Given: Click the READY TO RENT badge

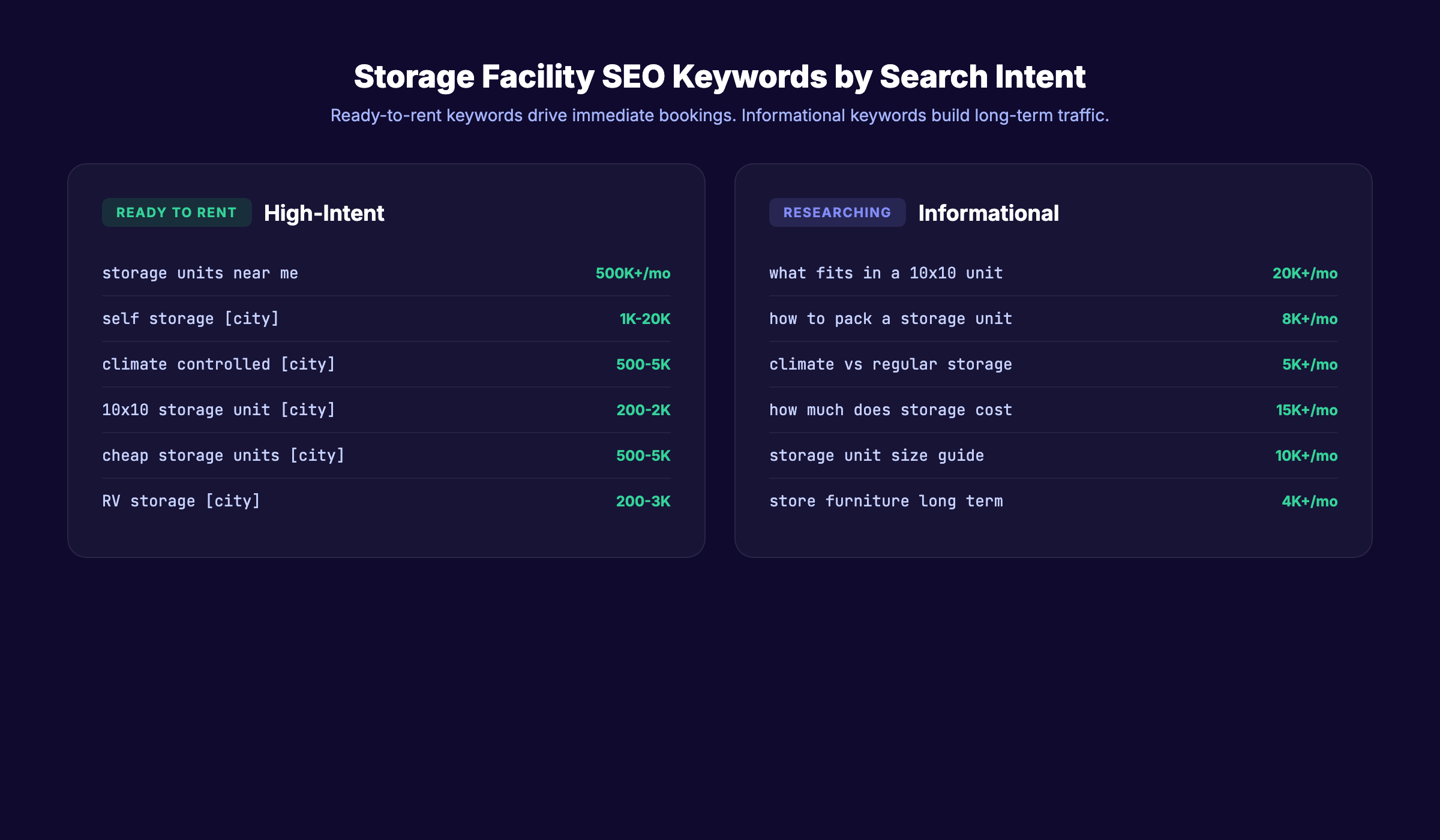Looking at the screenshot, I should [176, 212].
